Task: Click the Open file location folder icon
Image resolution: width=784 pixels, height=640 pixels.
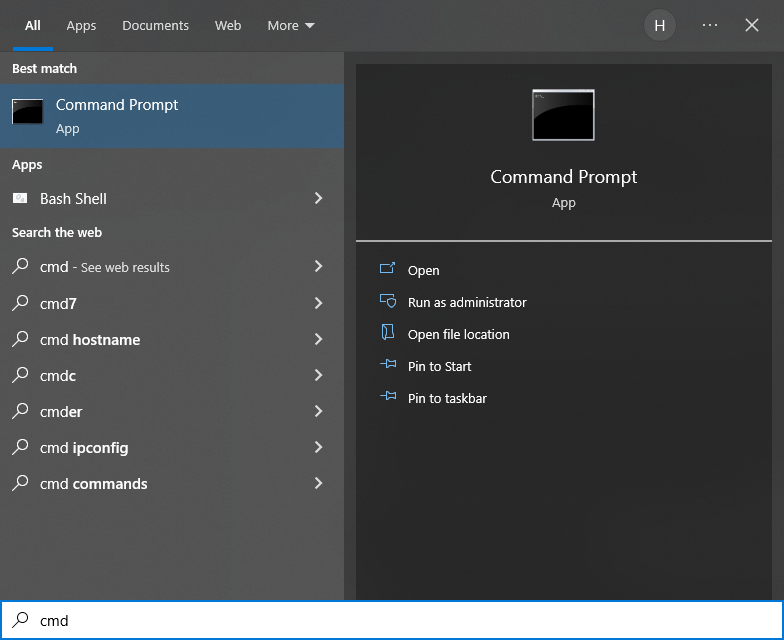Action: pyautogui.click(x=388, y=334)
